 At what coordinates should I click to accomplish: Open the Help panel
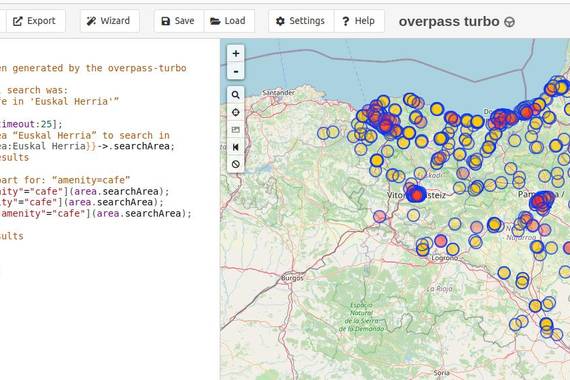pyautogui.click(x=359, y=21)
